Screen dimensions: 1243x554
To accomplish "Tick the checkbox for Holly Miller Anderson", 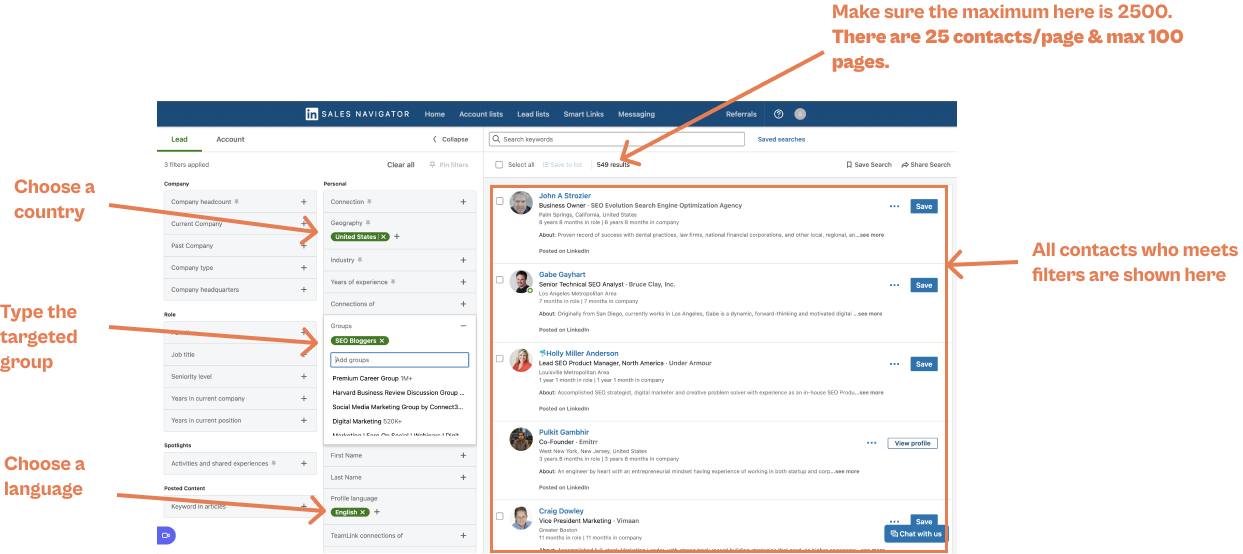I will pos(500,358).
